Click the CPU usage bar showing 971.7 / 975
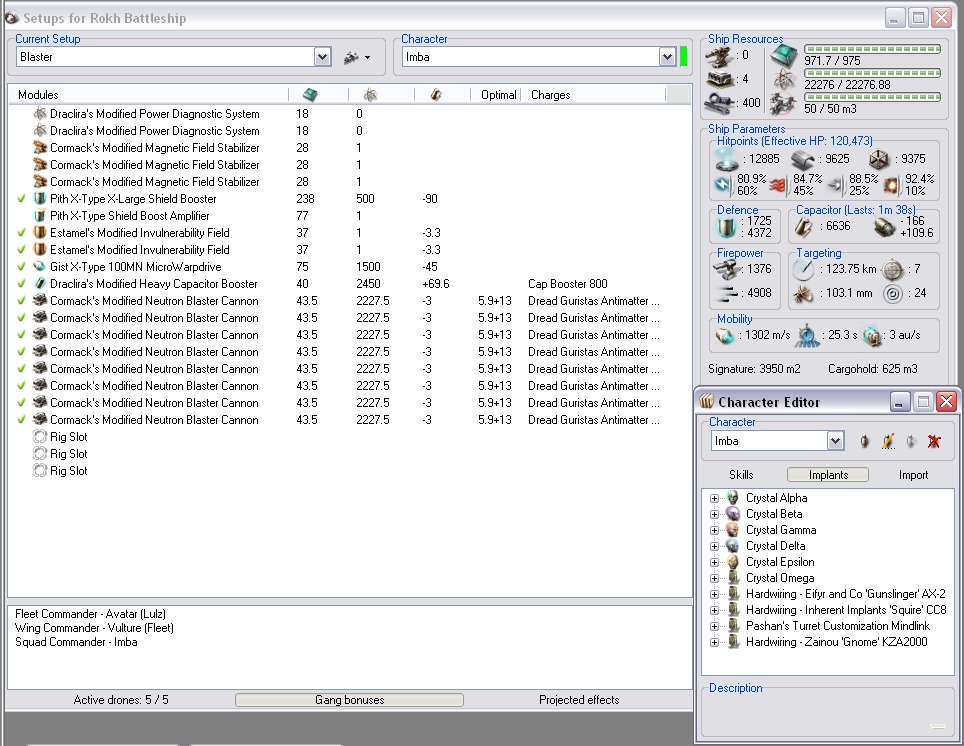This screenshot has width=964, height=746. tap(872, 49)
